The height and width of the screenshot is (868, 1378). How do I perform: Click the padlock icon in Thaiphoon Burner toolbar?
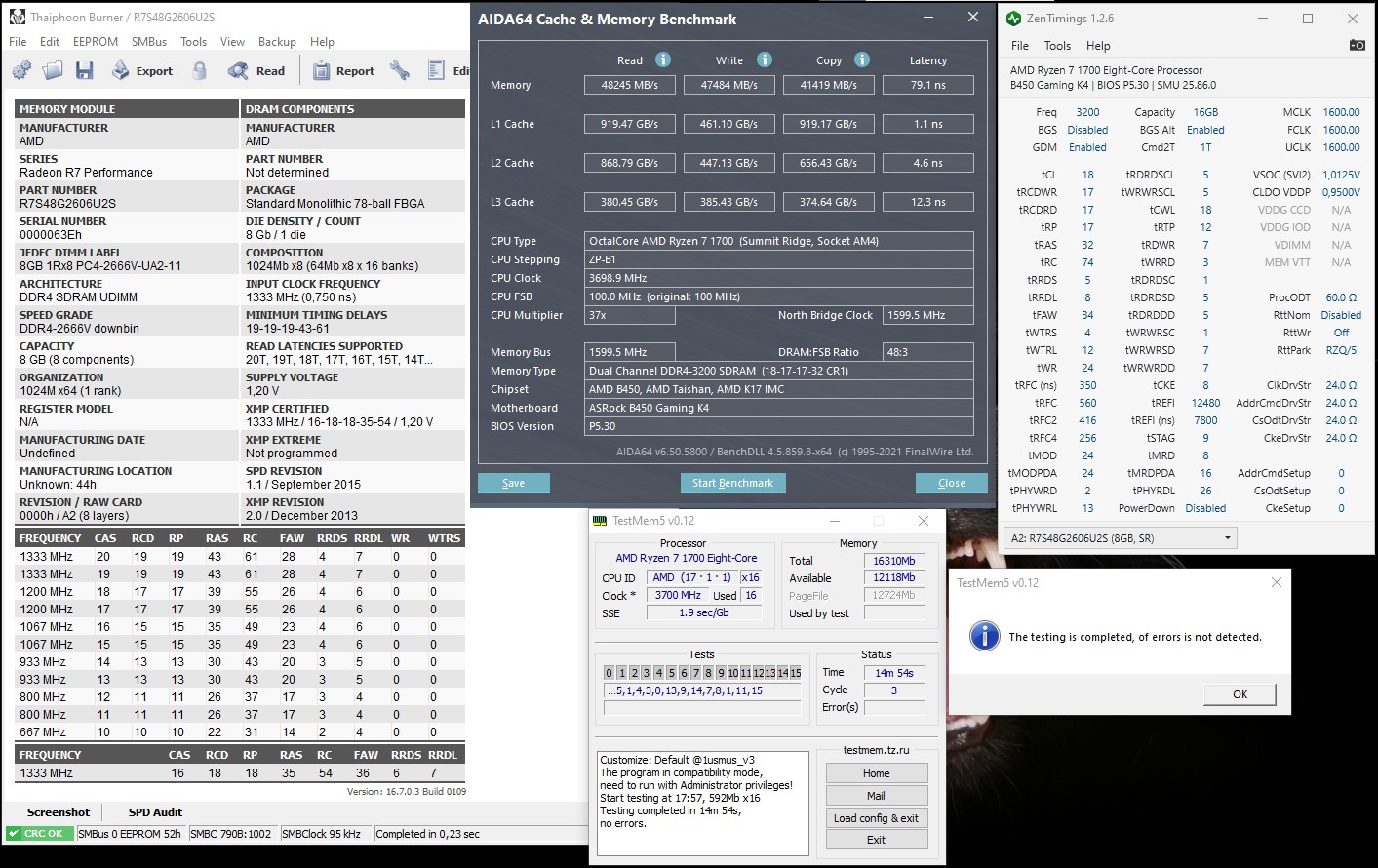click(x=200, y=70)
